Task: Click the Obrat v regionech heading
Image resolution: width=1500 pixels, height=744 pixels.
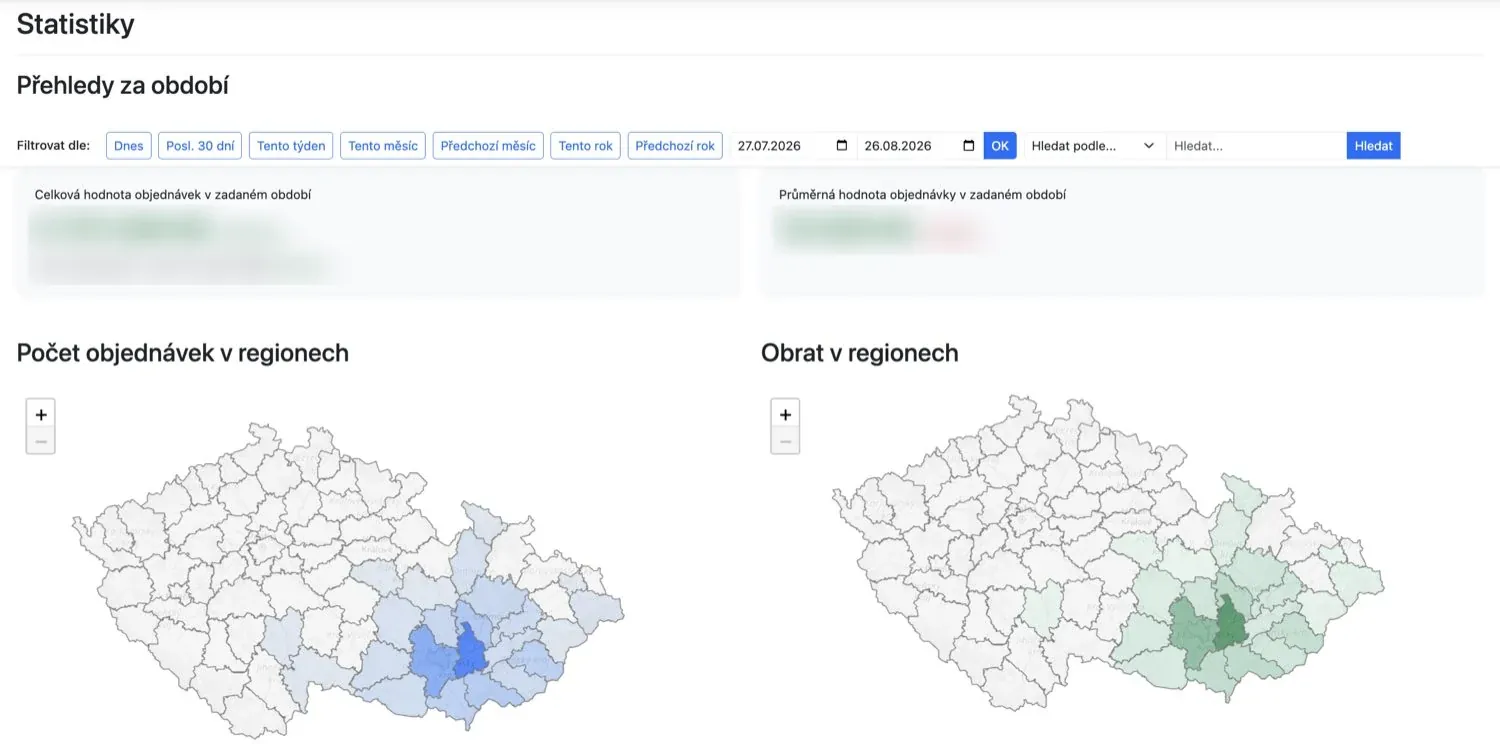Action: [x=860, y=353]
